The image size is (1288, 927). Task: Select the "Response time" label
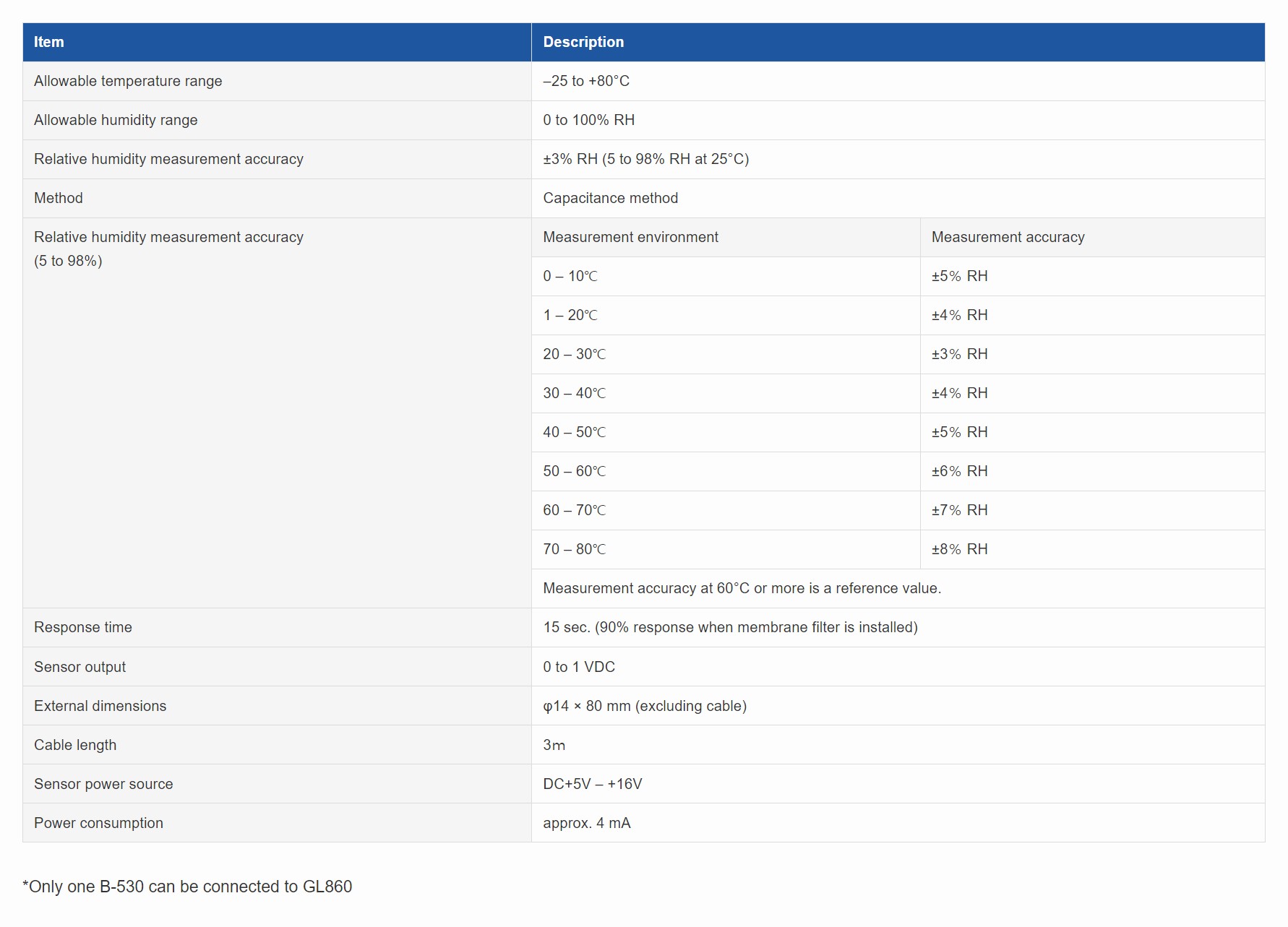83,627
